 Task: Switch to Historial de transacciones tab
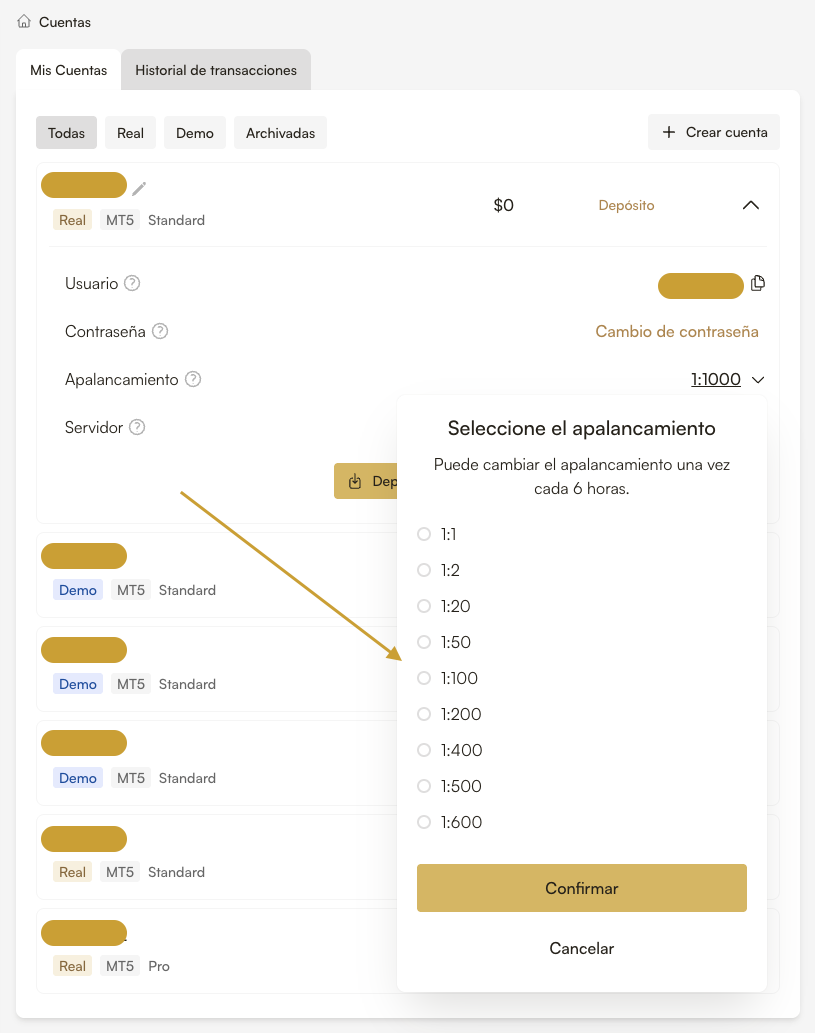(x=216, y=70)
